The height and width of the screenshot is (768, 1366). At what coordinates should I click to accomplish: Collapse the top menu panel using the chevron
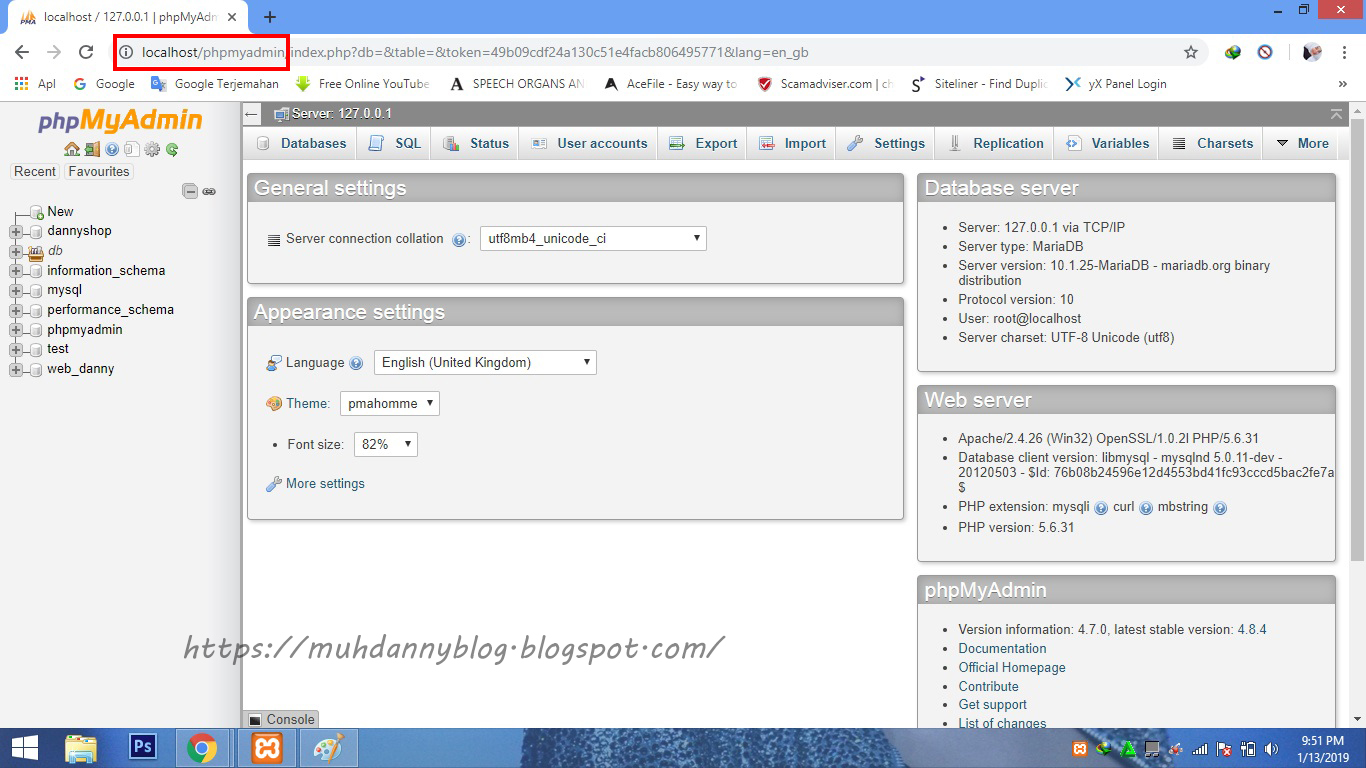pos(1337,114)
